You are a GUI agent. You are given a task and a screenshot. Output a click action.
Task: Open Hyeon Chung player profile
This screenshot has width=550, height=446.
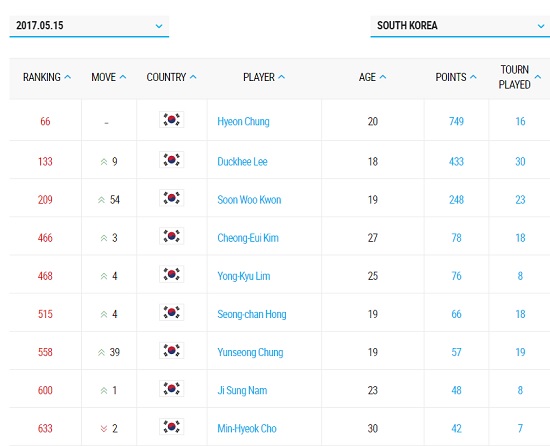pyautogui.click(x=243, y=122)
